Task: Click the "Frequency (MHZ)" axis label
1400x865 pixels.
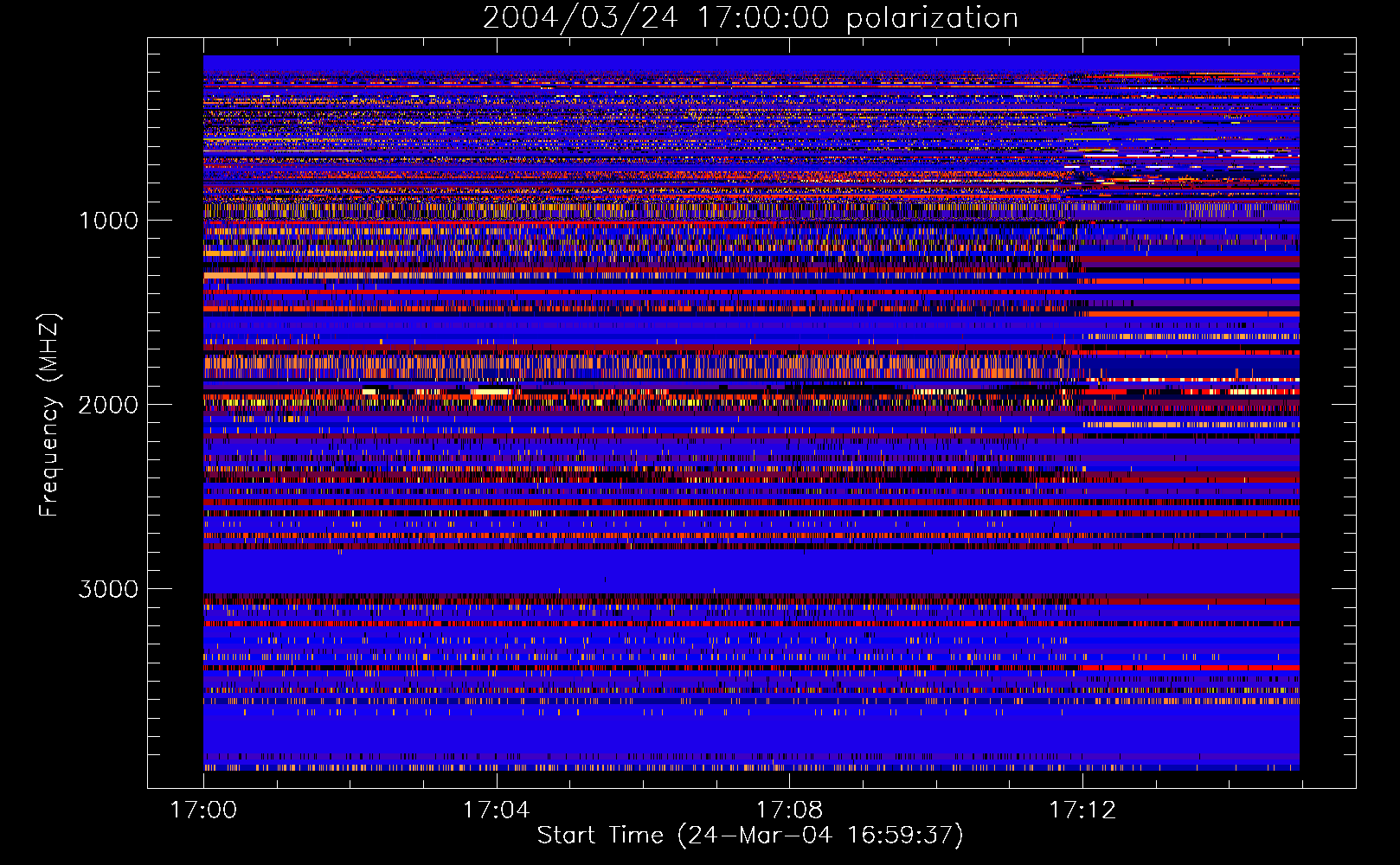Action: [x=49, y=415]
